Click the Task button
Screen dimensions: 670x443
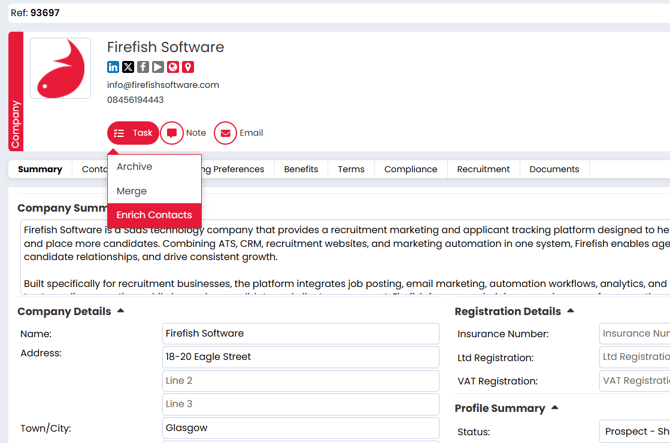pos(133,133)
